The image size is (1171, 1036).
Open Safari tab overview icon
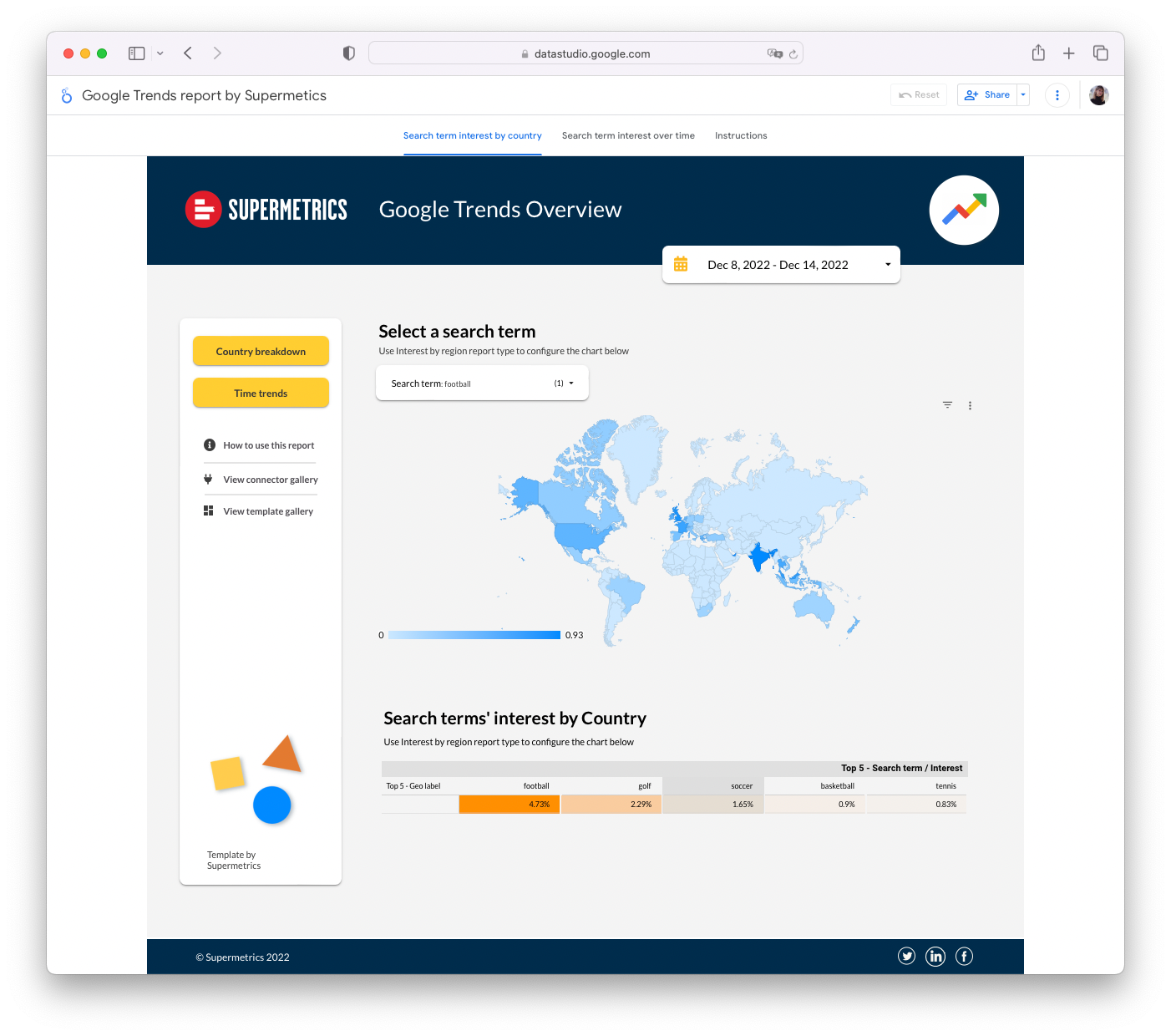tap(1101, 53)
